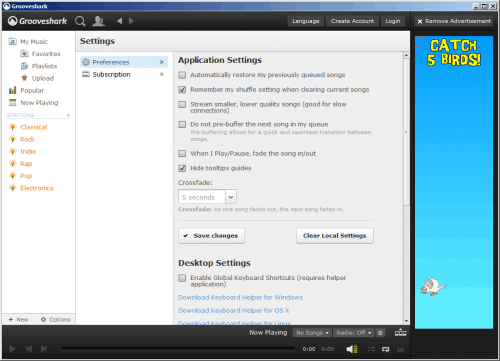Click New at the sidebar bottom

(x=19, y=319)
